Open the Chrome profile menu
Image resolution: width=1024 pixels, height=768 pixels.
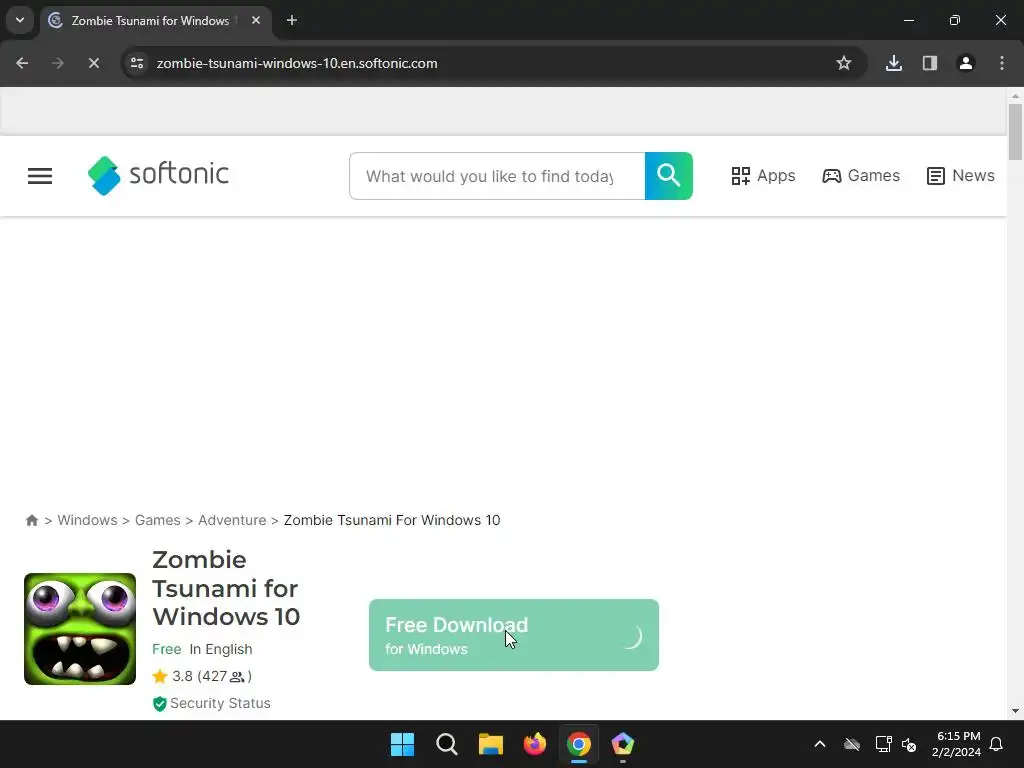(x=966, y=63)
